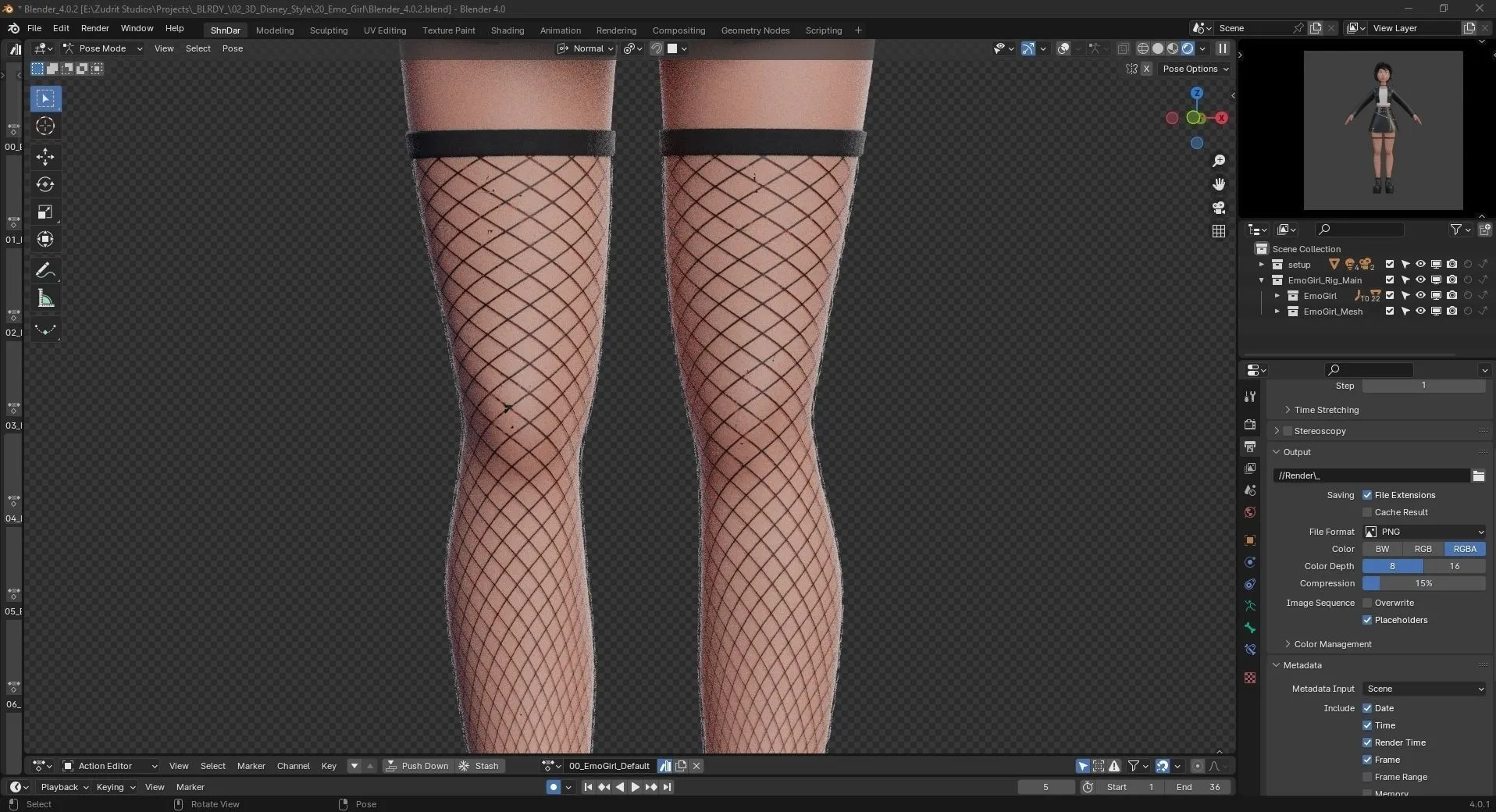
Task: Open the Pose Options dropdown
Action: 1195,69
